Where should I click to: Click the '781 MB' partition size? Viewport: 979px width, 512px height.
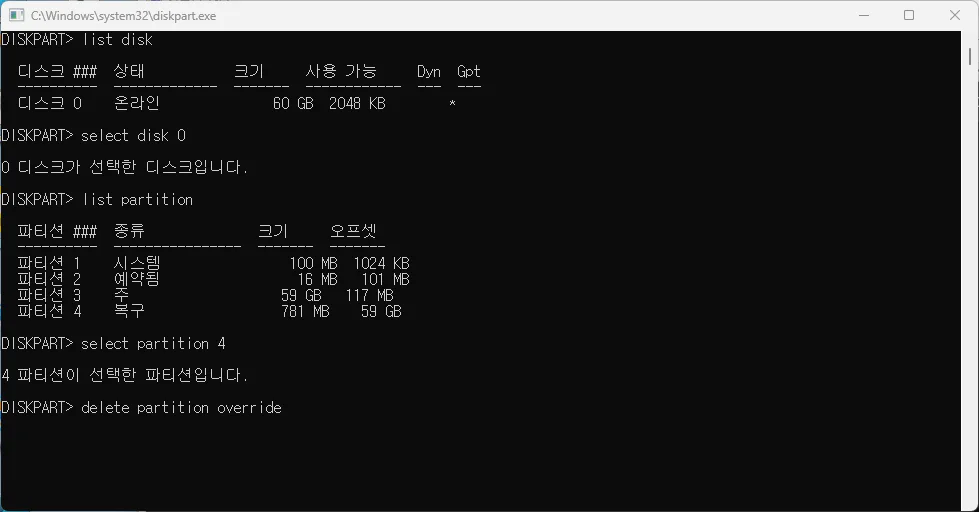(x=305, y=312)
